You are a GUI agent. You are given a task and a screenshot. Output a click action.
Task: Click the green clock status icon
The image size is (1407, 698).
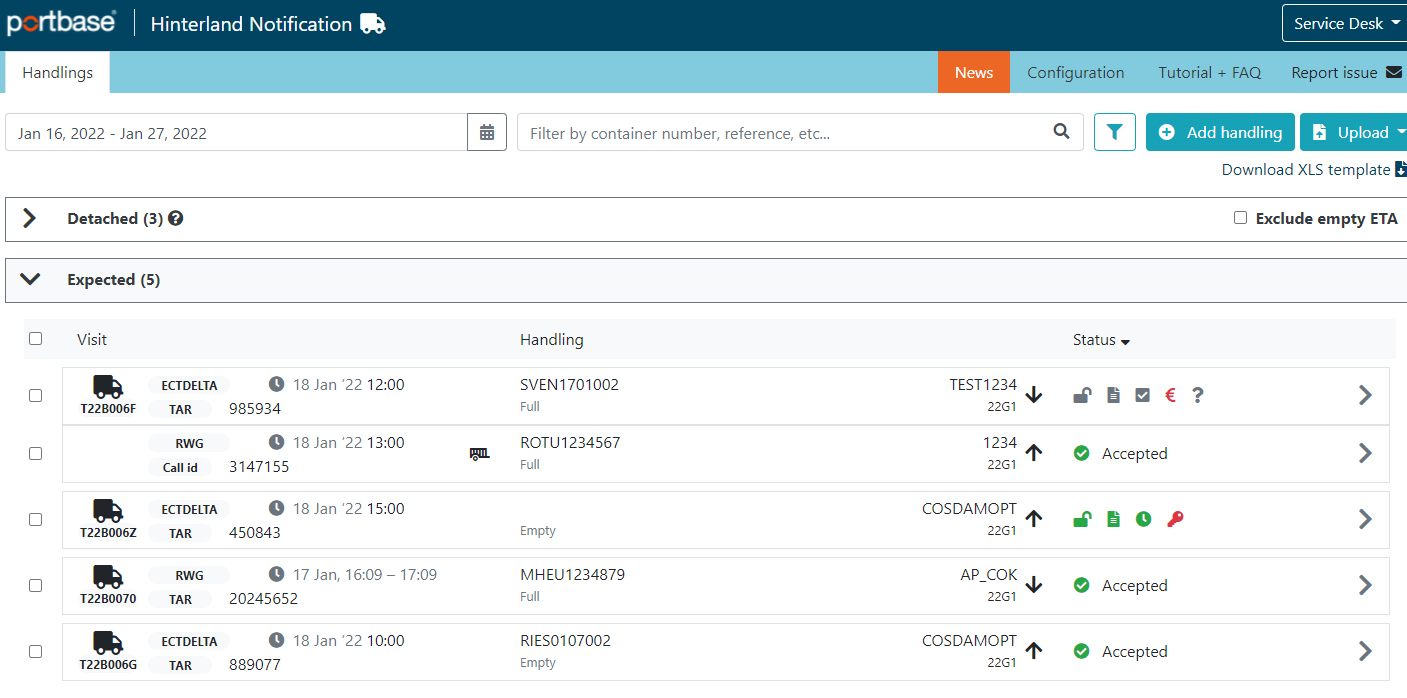(x=1143, y=519)
